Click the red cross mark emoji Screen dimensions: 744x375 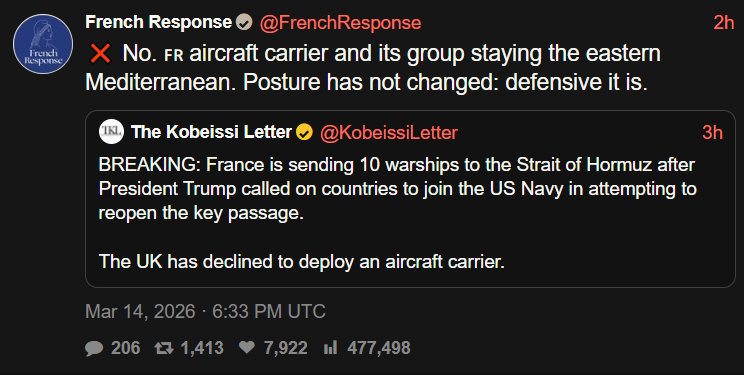100,54
